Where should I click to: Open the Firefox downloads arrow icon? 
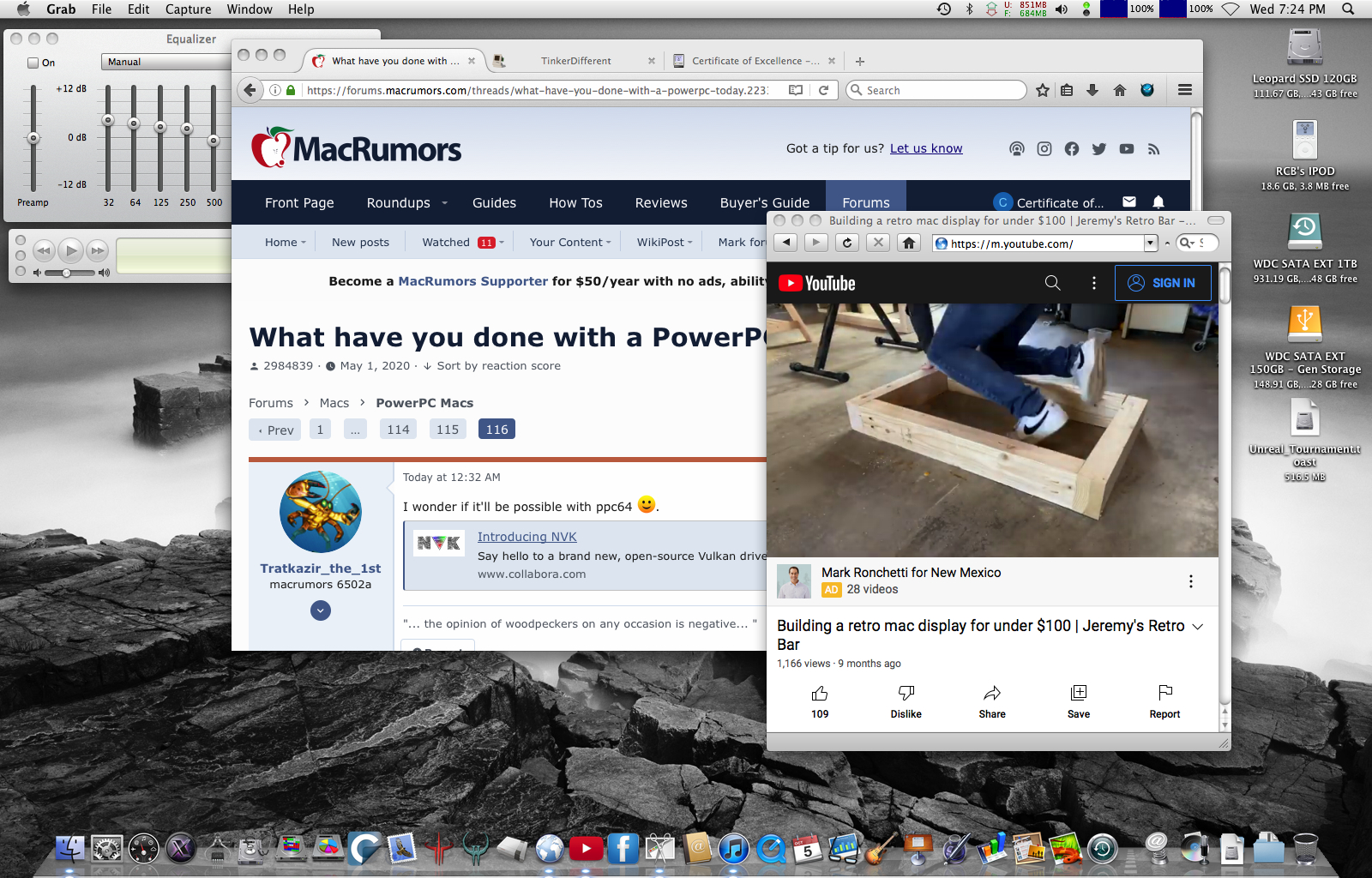[1092, 90]
